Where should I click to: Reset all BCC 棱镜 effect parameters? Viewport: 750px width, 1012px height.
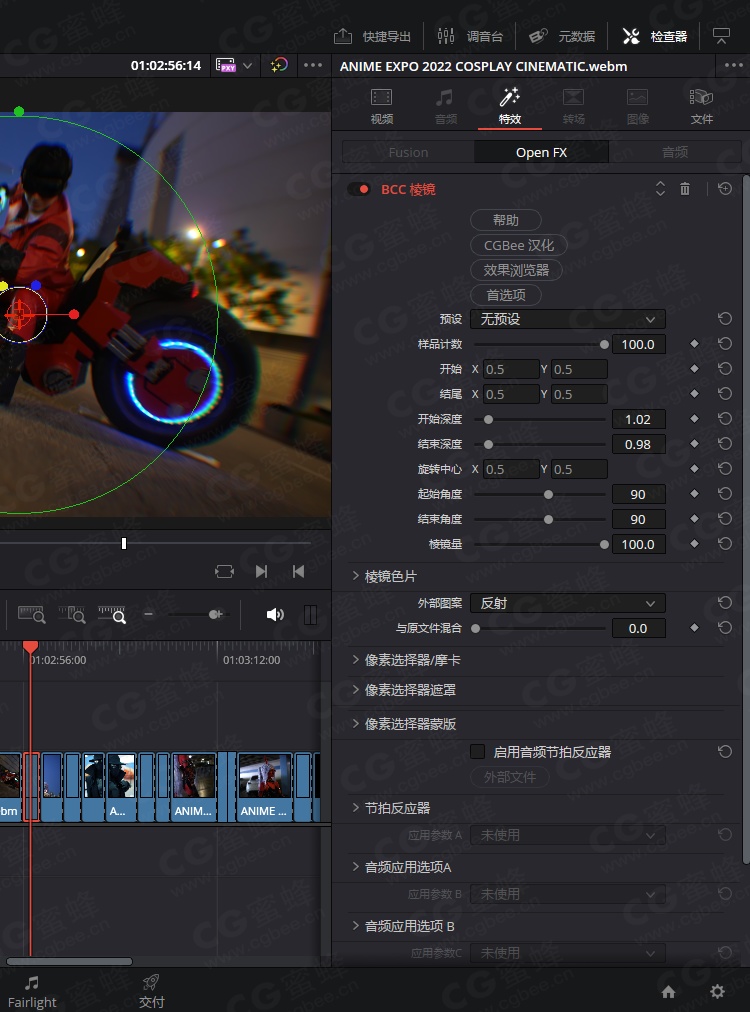(x=725, y=188)
